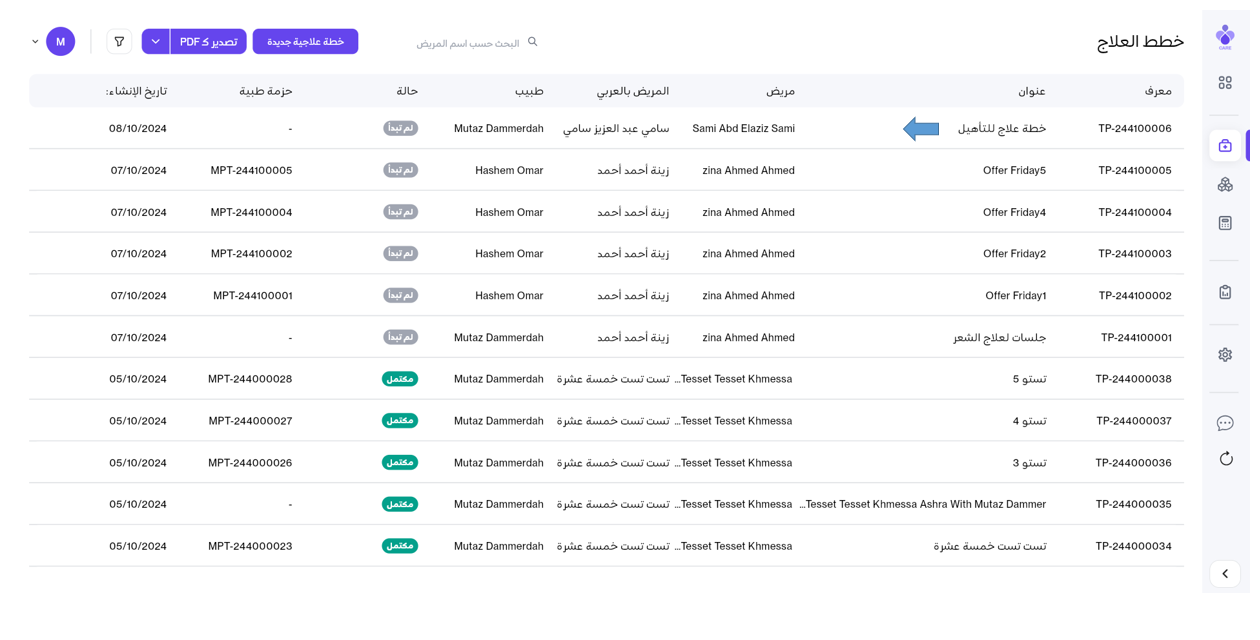1260x640 pixels.
Task: Expand the export PDF dropdown arrow
Action: (156, 42)
